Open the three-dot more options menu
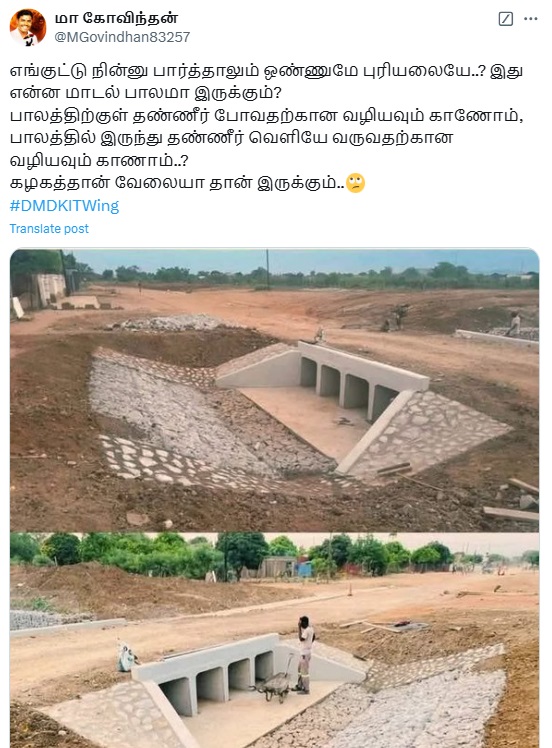 pyautogui.click(x=531, y=19)
